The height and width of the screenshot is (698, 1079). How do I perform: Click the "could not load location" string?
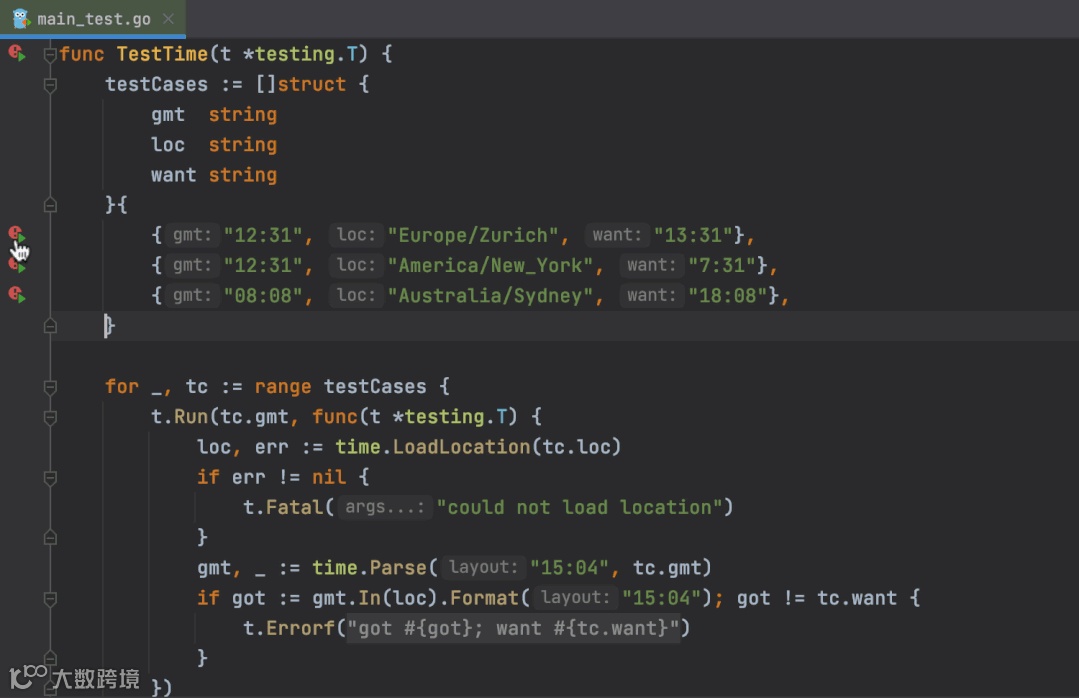click(579, 507)
